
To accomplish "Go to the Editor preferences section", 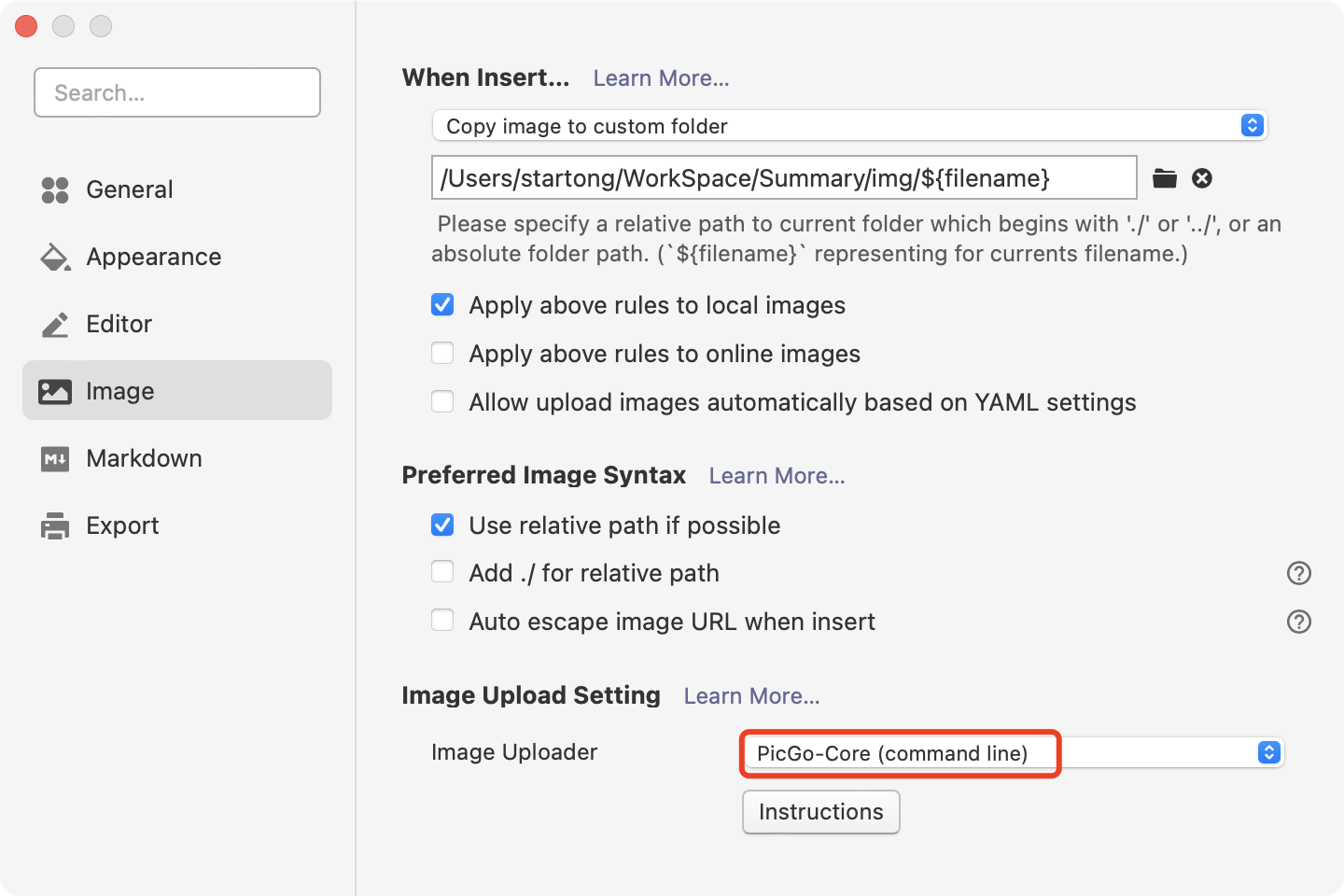I will coord(177,324).
